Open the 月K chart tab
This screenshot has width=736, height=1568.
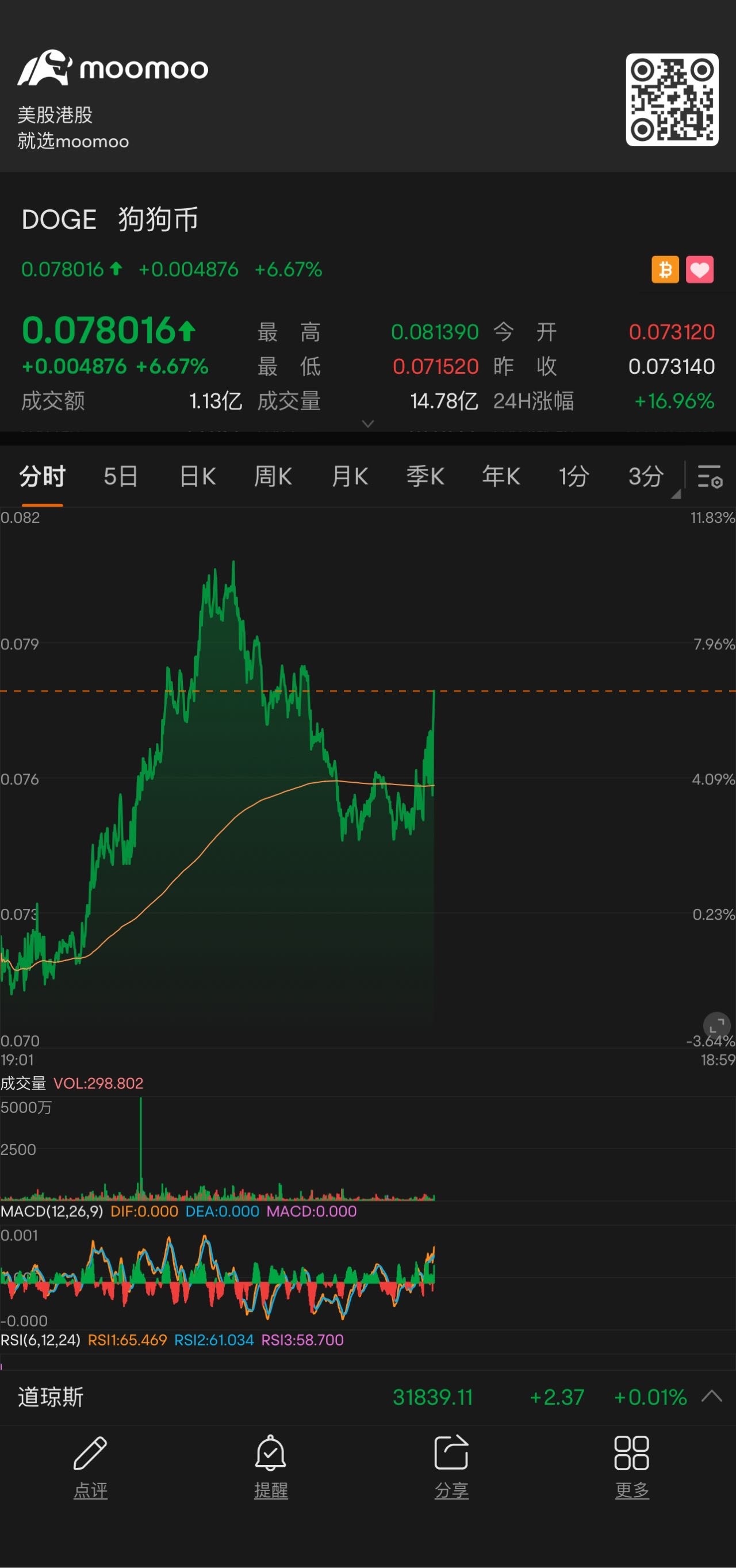click(x=350, y=476)
